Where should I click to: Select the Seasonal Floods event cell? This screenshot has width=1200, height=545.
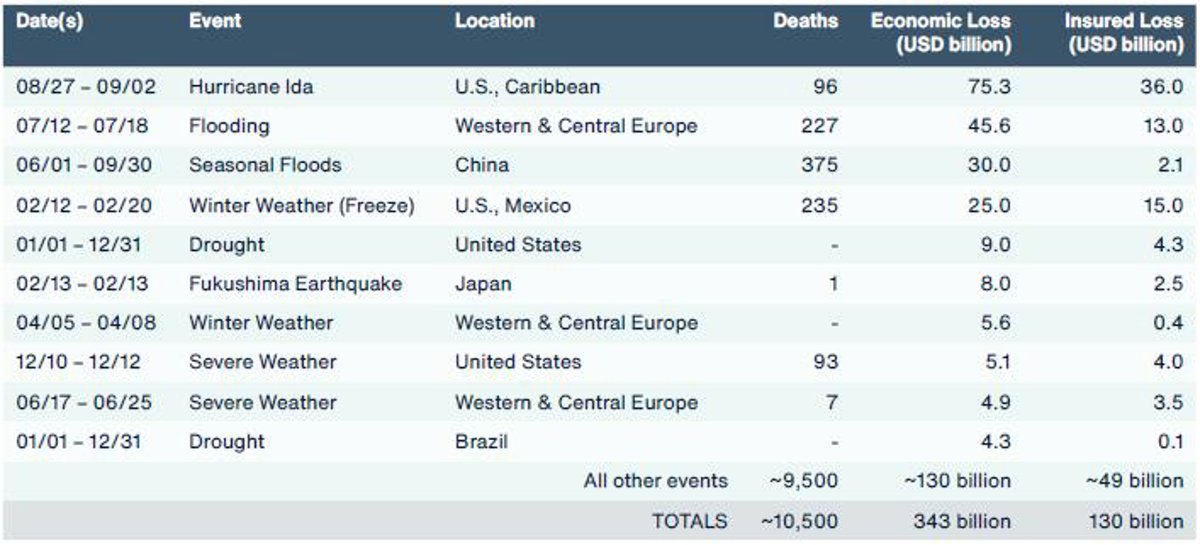click(265, 165)
